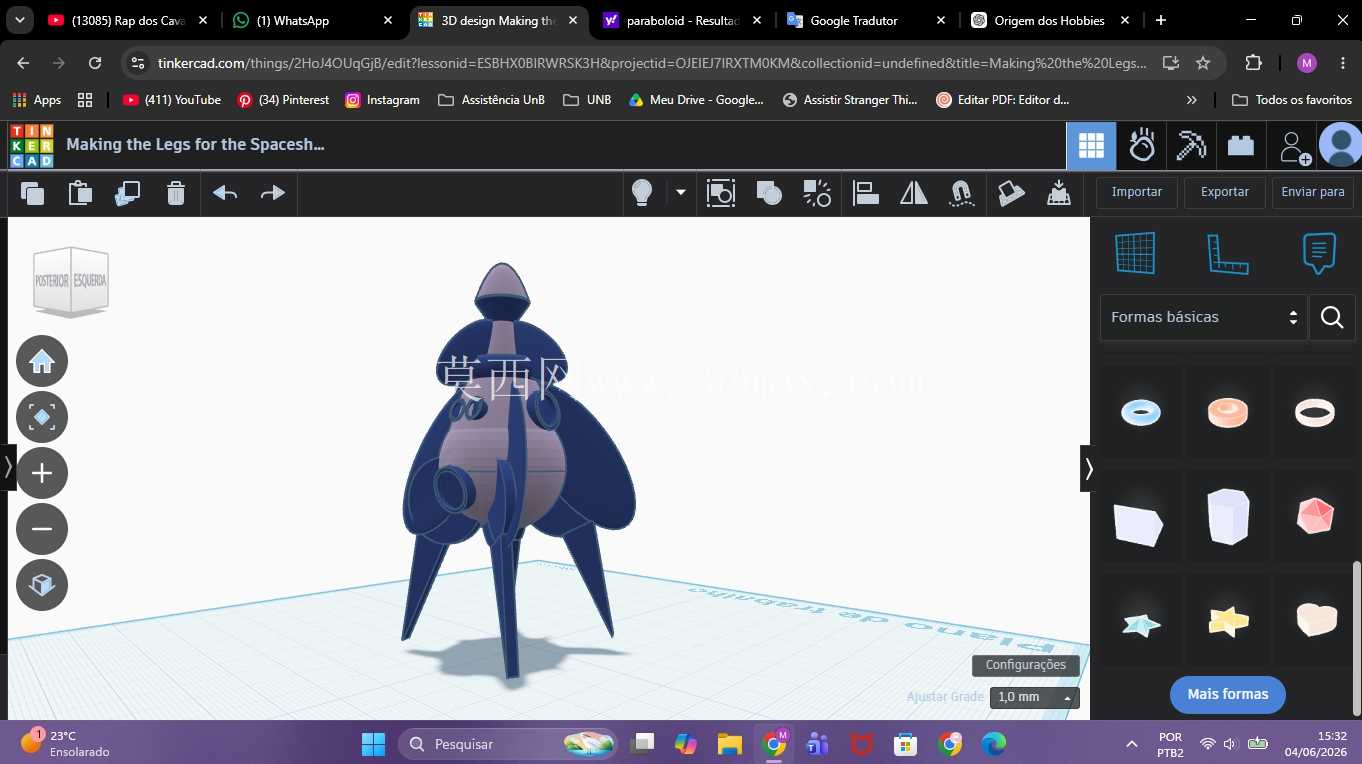1362x764 pixels.
Task: Open the Pinterest bookmark
Action: click(x=283, y=100)
